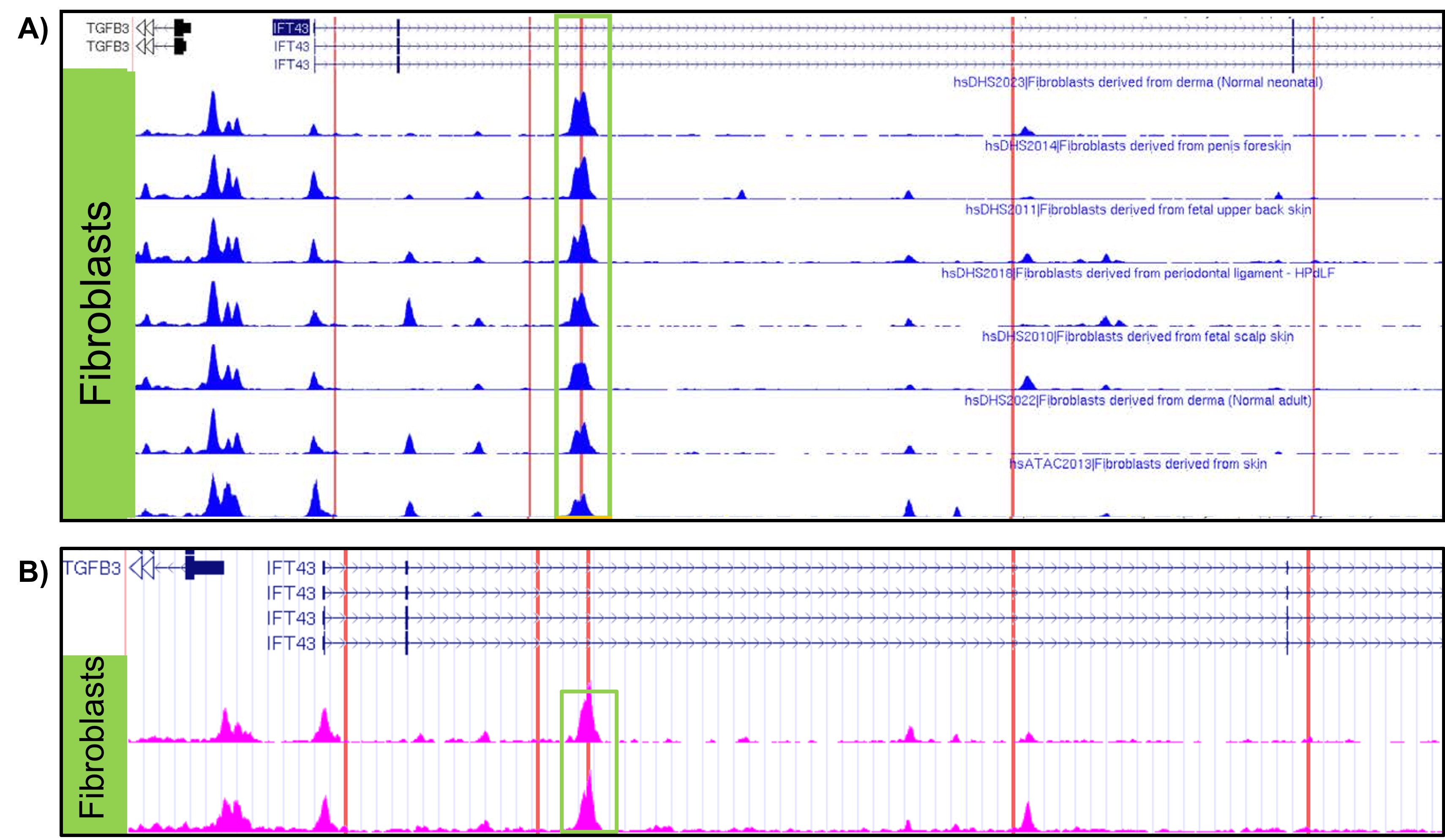This screenshot has width=1445, height=840.
Task: Click the TGFB3 gene label in panel B
Action: 92,568
